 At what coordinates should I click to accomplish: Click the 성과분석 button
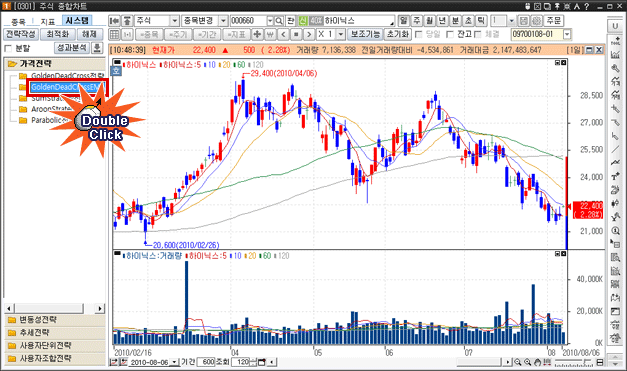click(x=72, y=48)
